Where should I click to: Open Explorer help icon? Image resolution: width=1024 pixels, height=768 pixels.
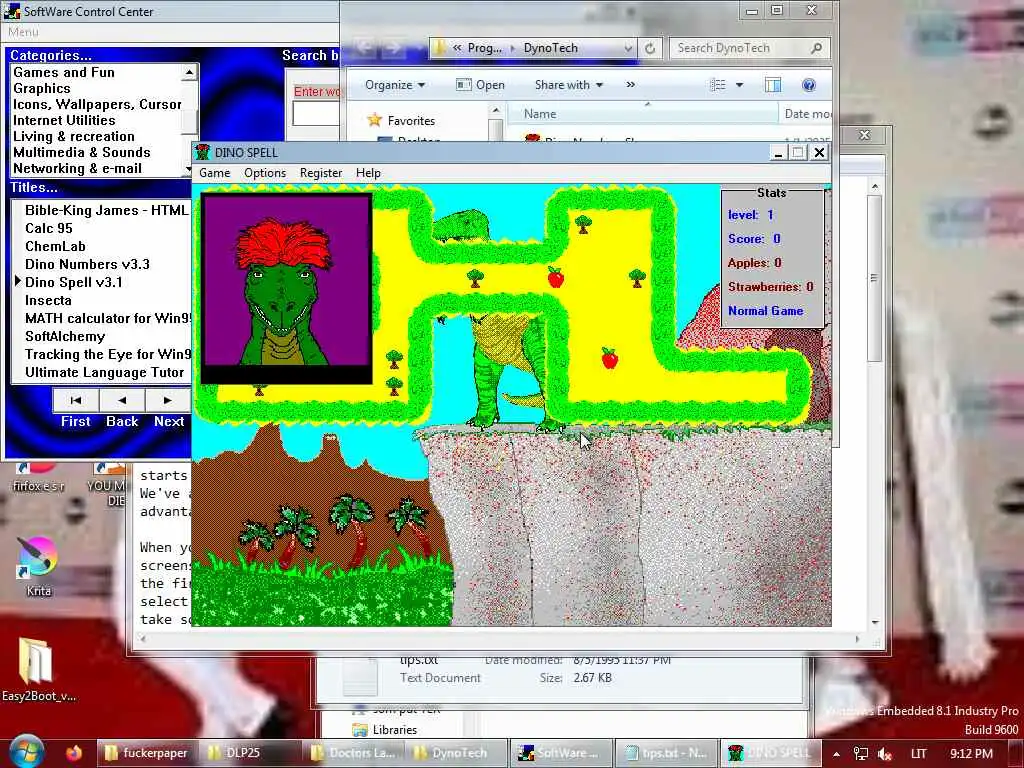pyautogui.click(x=808, y=85)
